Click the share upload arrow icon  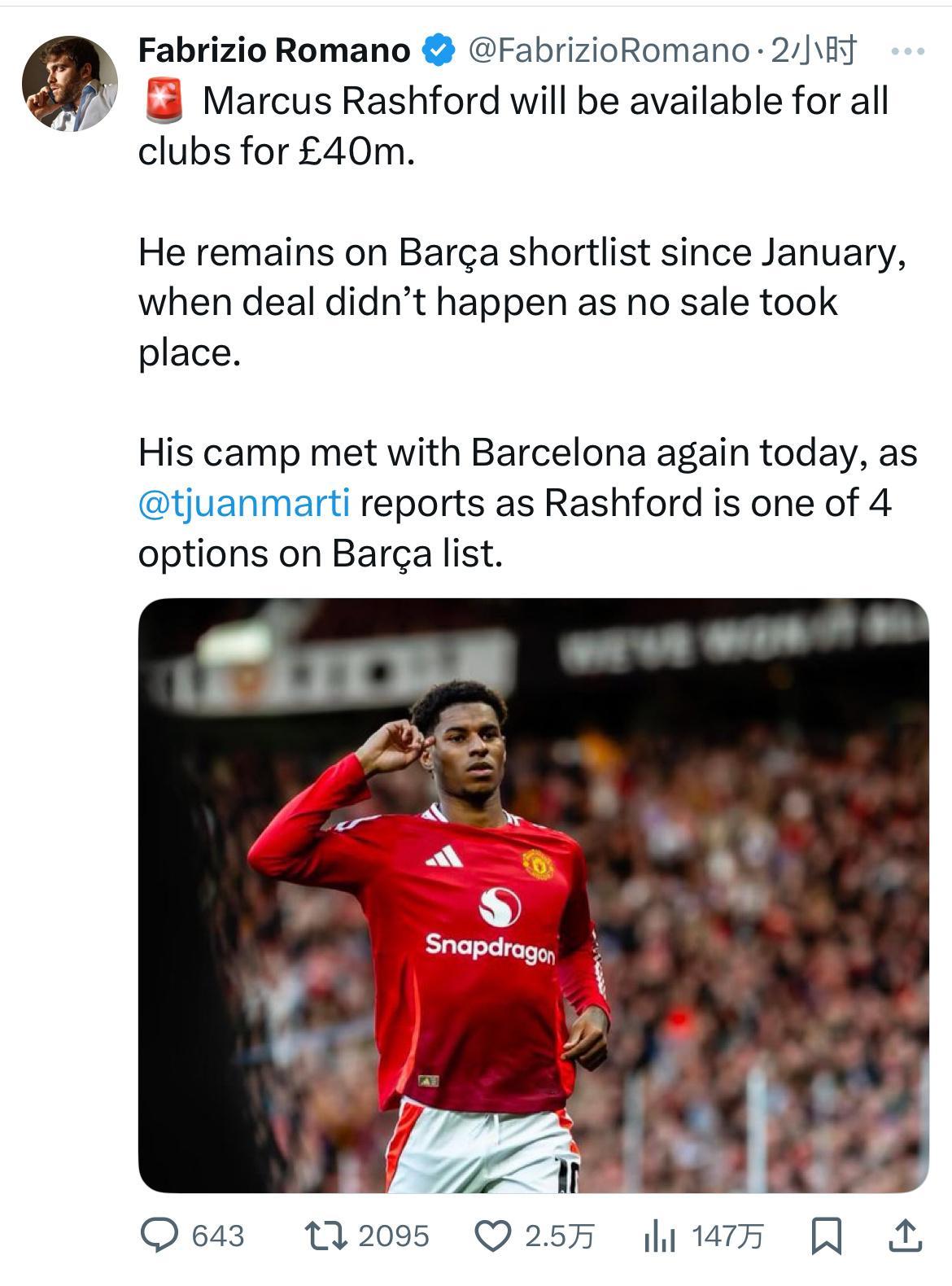[x=903, y=1236]
